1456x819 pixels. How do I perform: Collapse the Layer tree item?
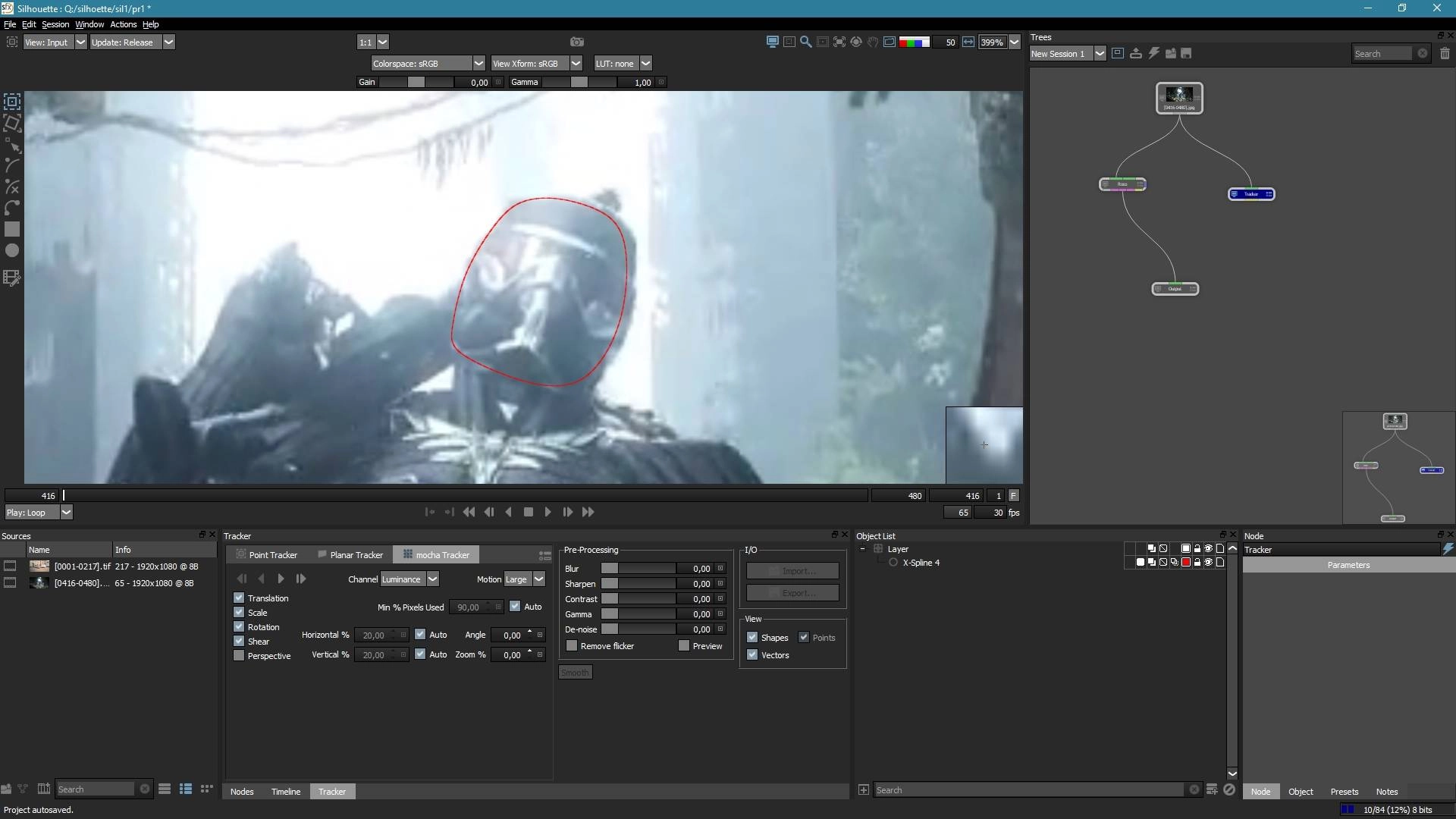tap(862, 549)
